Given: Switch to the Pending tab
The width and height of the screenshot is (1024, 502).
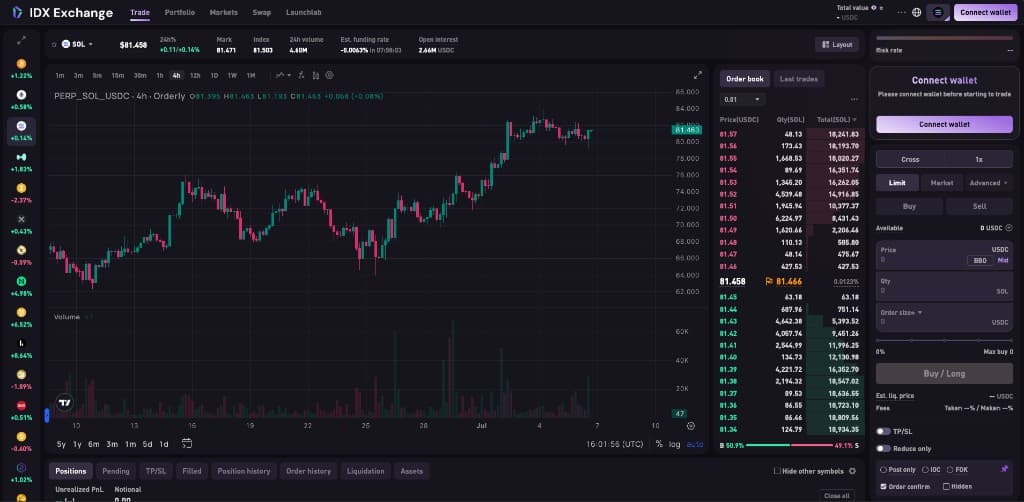Looking at the screenshot, I should [x=116, y=471].
